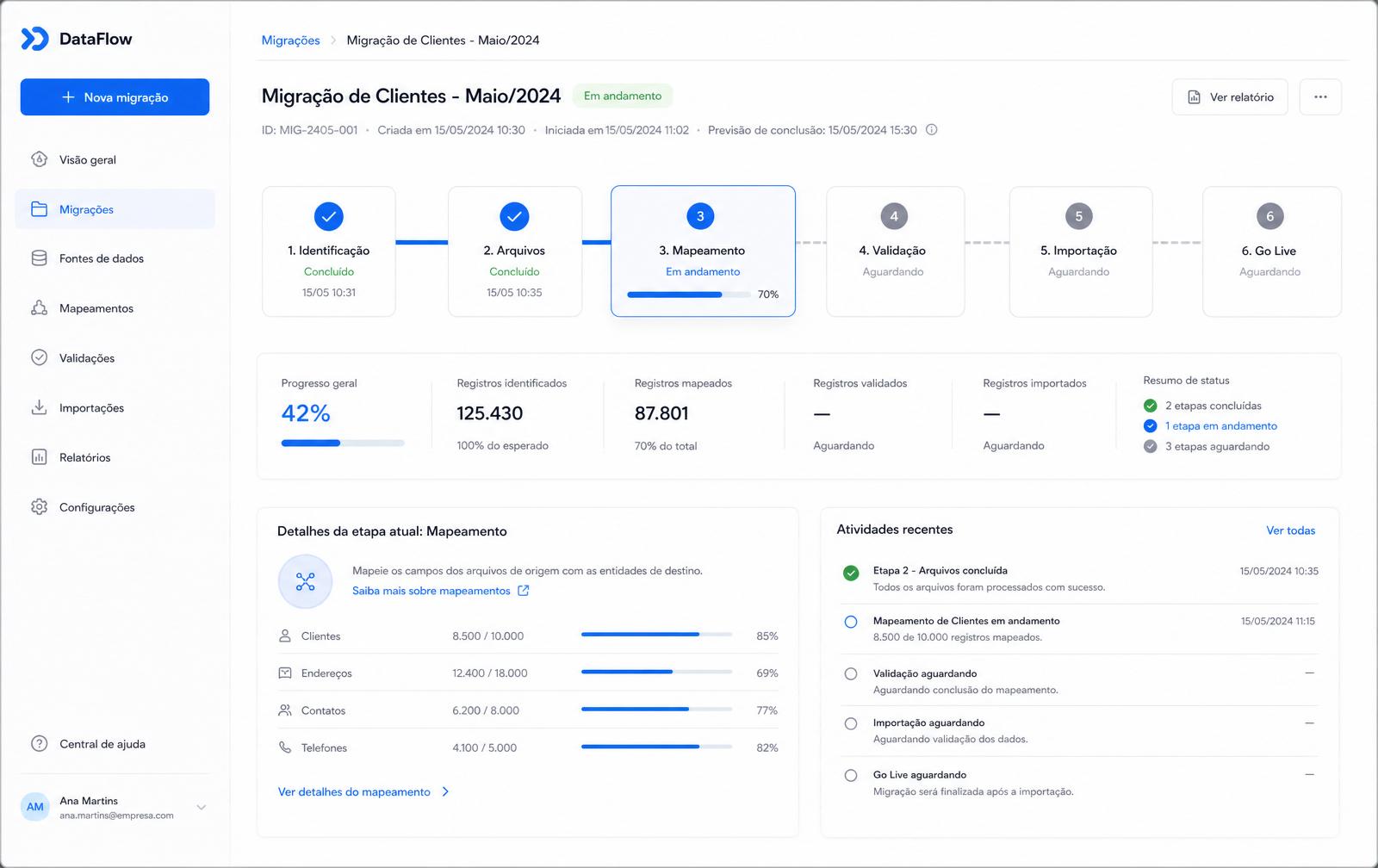Click the Configurações gear icon
The height and width of the screenshot is (868, 1378).
point(39,507)
